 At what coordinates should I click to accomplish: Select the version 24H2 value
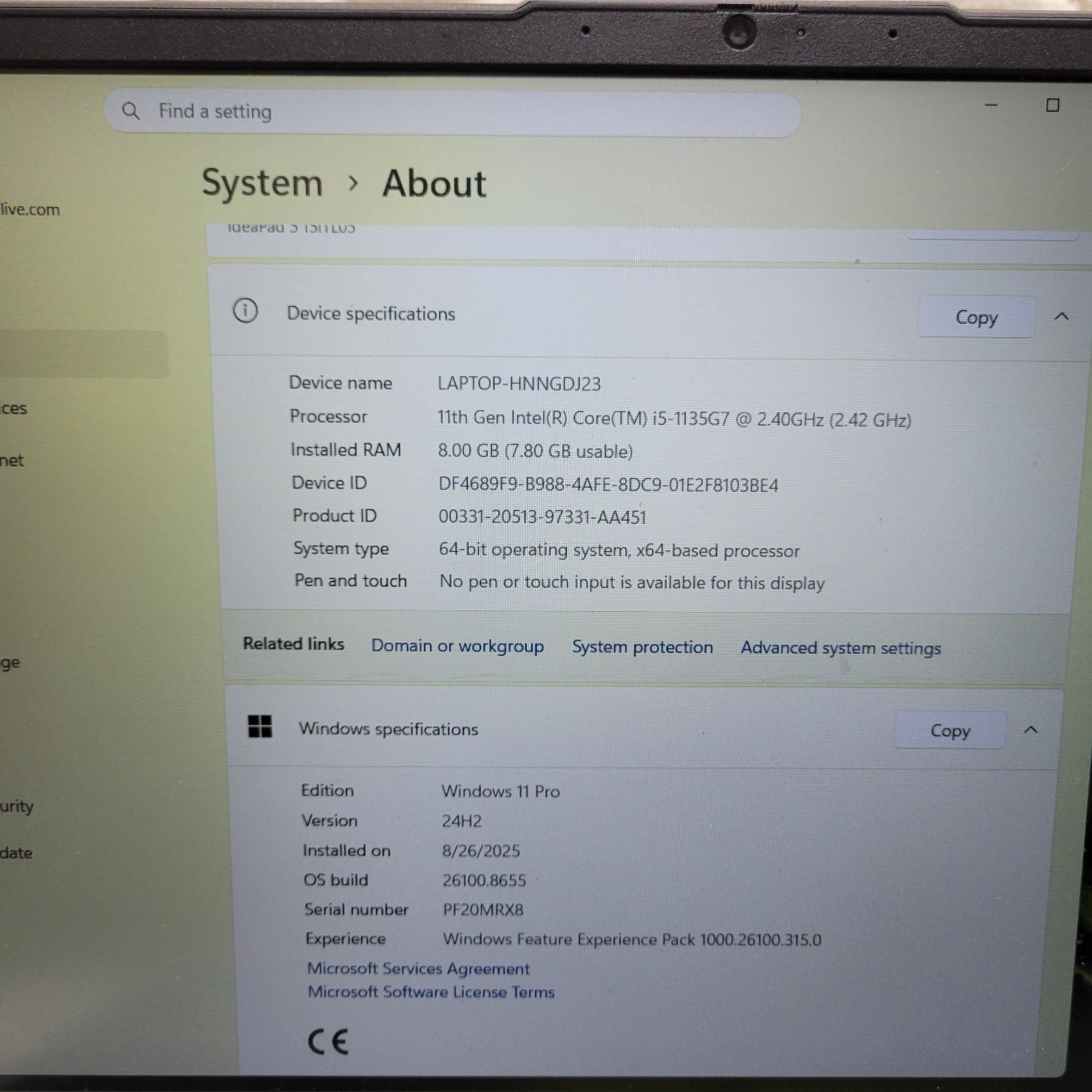tap(461, 821)
